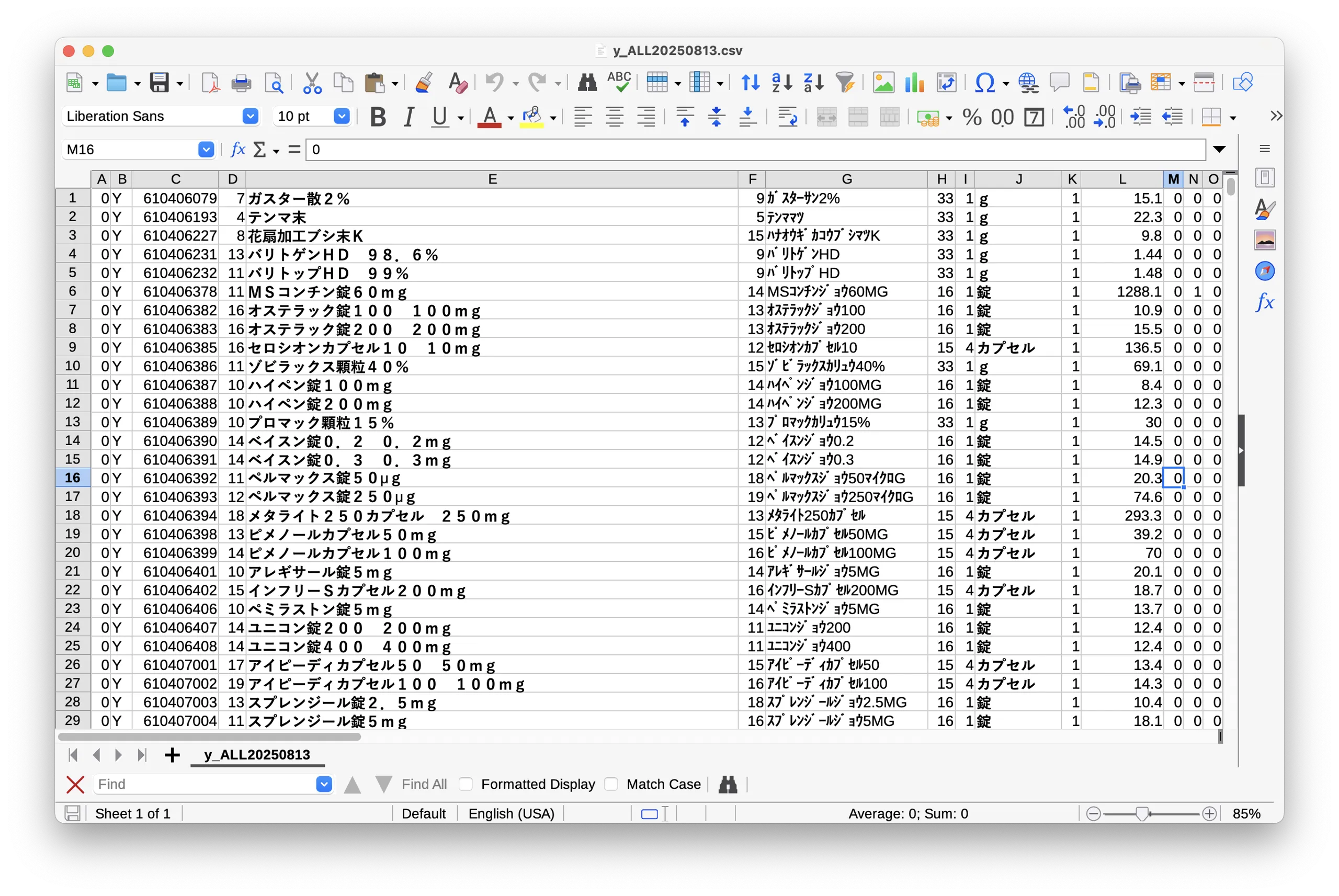This screenshot has width=1339, height=896.
Task: Open the Liberation Sans font dropdown
Action: tap(250, 117)
